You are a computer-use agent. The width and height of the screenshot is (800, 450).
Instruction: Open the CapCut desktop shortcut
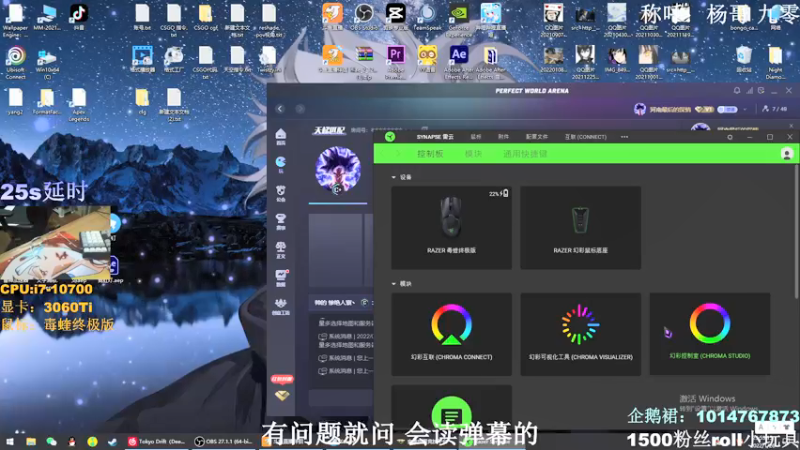tap(395, 17)
